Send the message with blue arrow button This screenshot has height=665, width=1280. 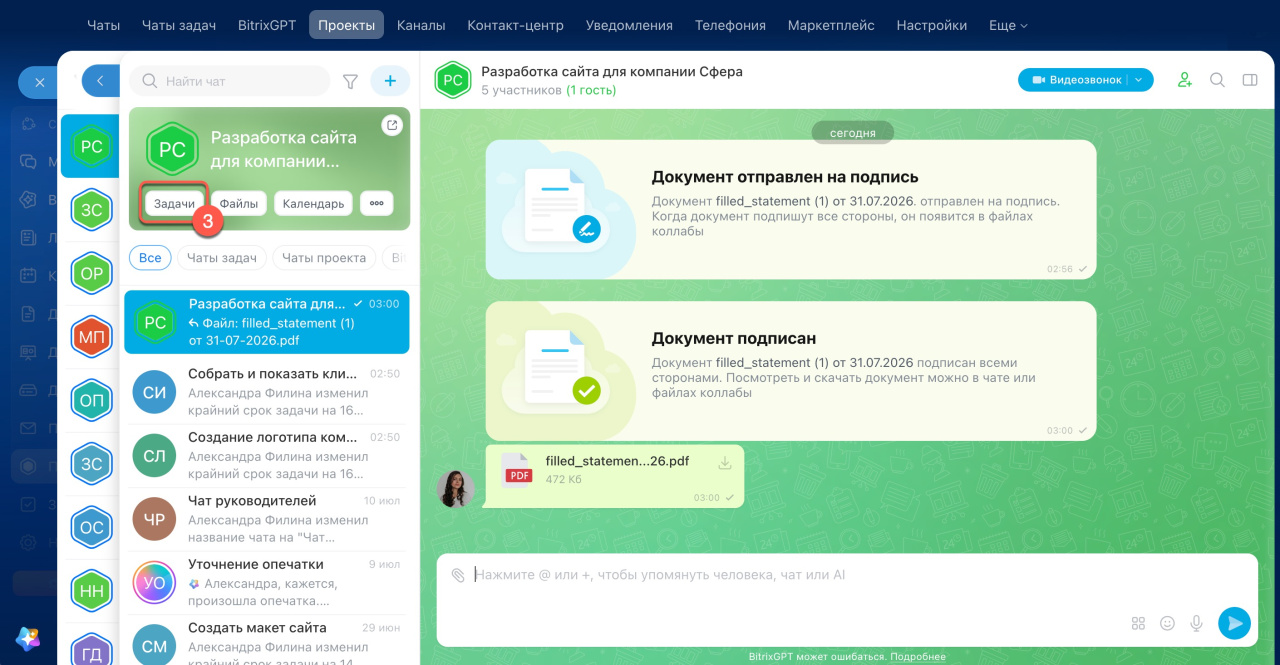coord(1234,623)
